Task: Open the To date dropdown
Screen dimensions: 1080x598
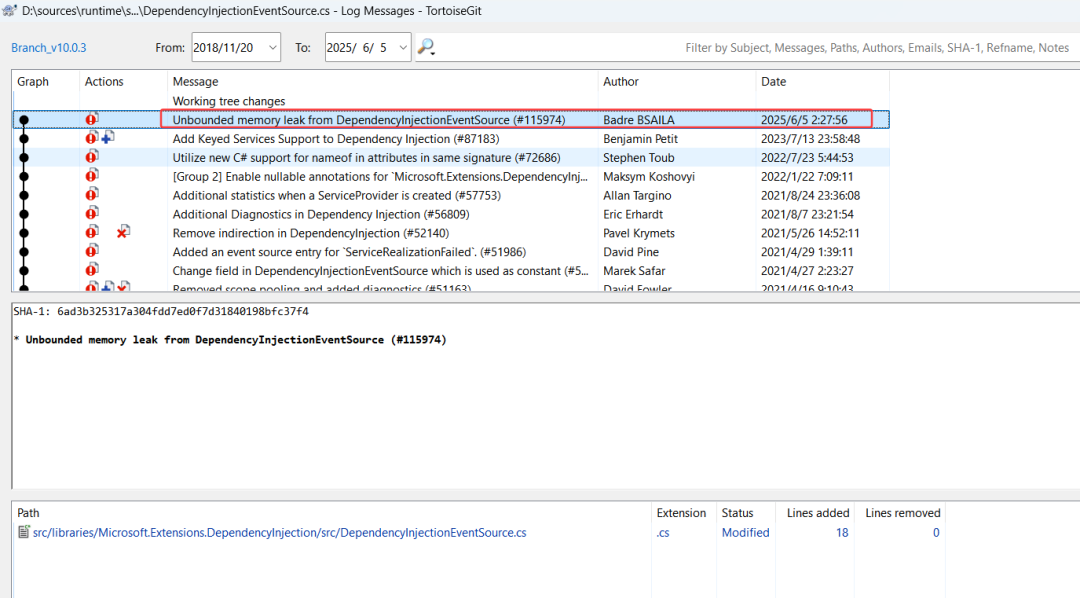Action: click(403, 47)
